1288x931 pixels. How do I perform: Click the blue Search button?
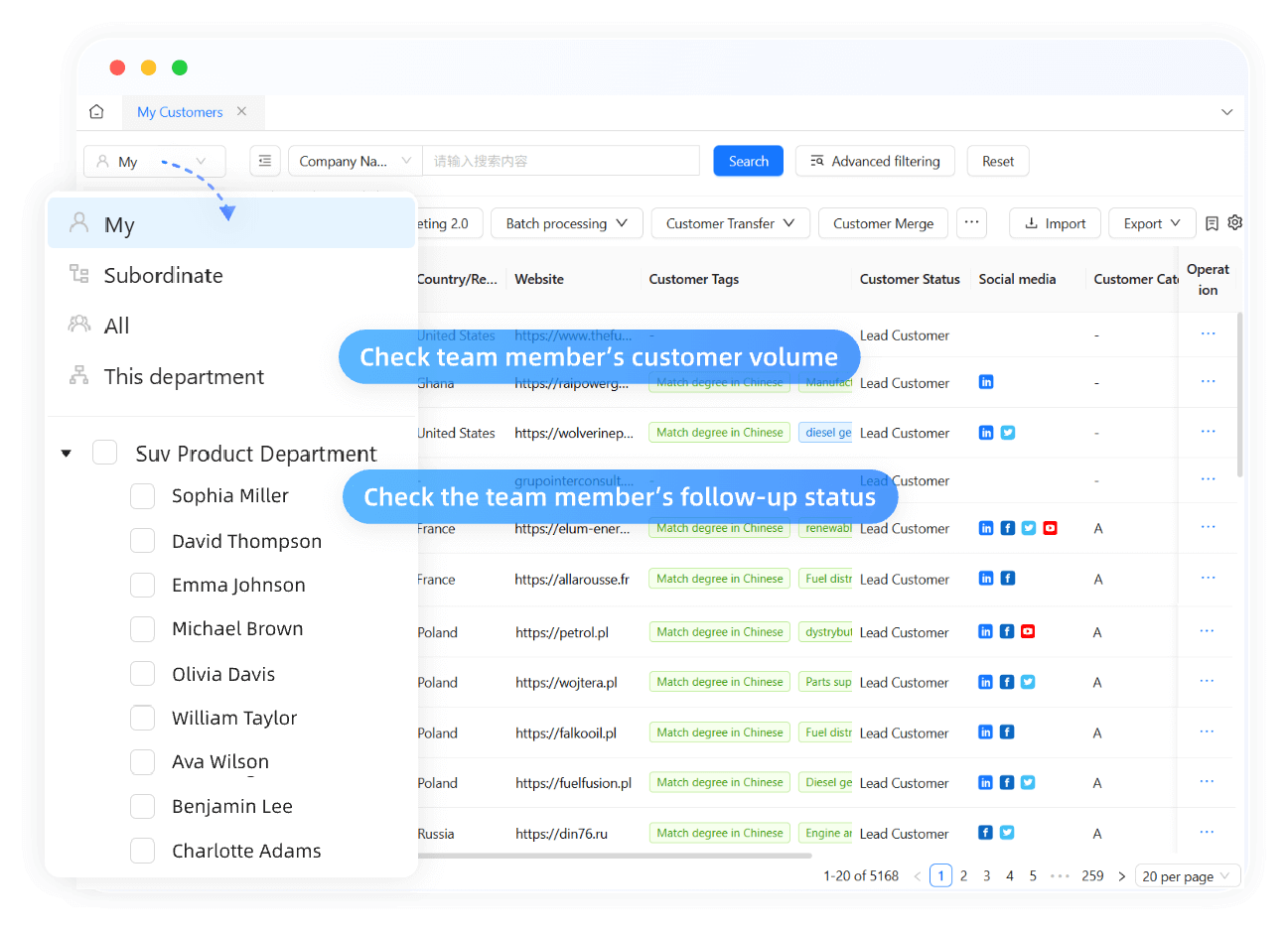(748, 160)
